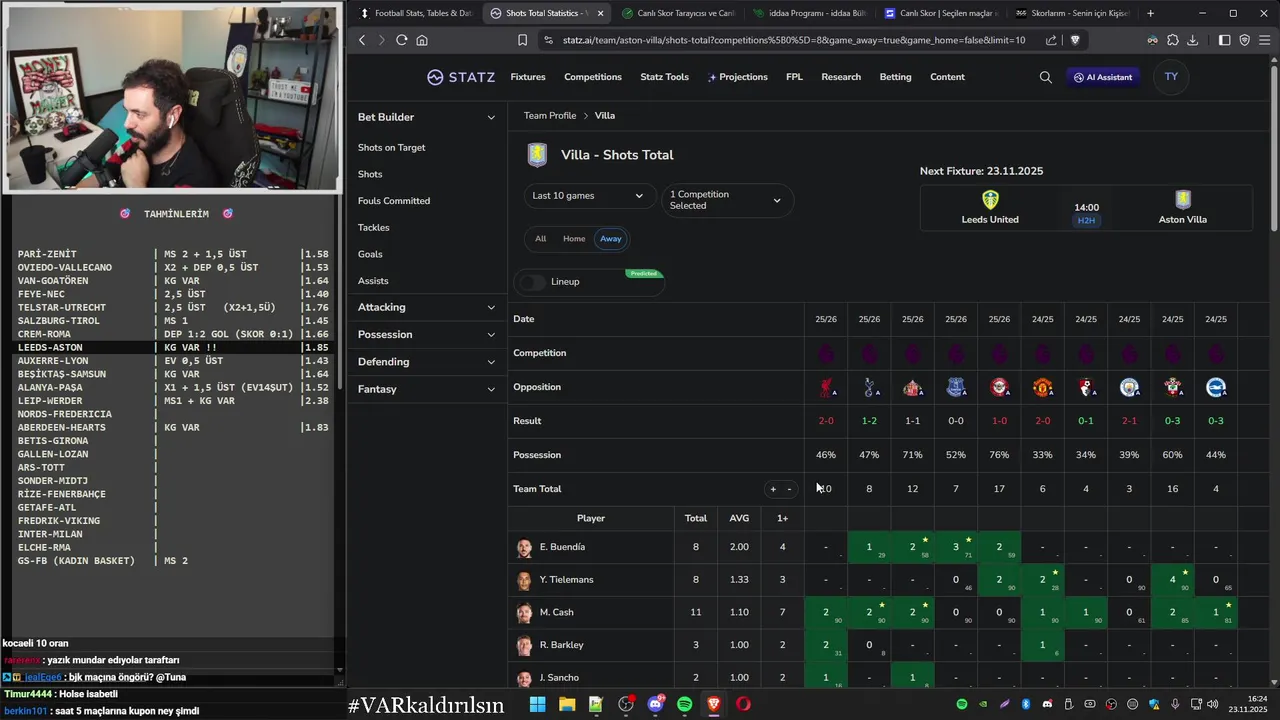Open the Statz Tools nav menu
The width and height of the screenshot is (1280, 720).
(664, 77)
